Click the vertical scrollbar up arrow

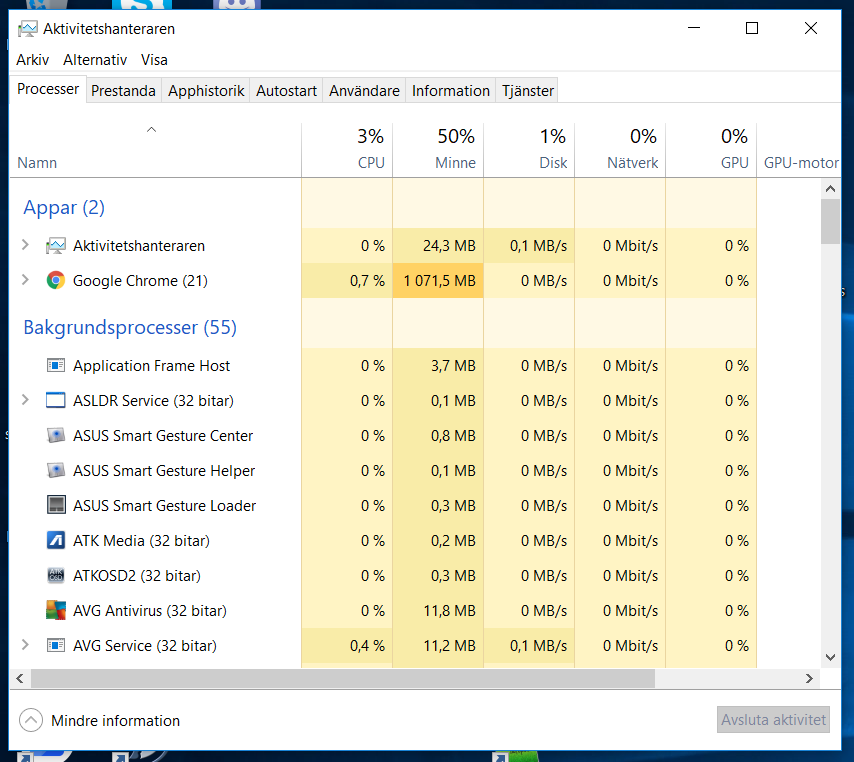(x=830, y=189)
